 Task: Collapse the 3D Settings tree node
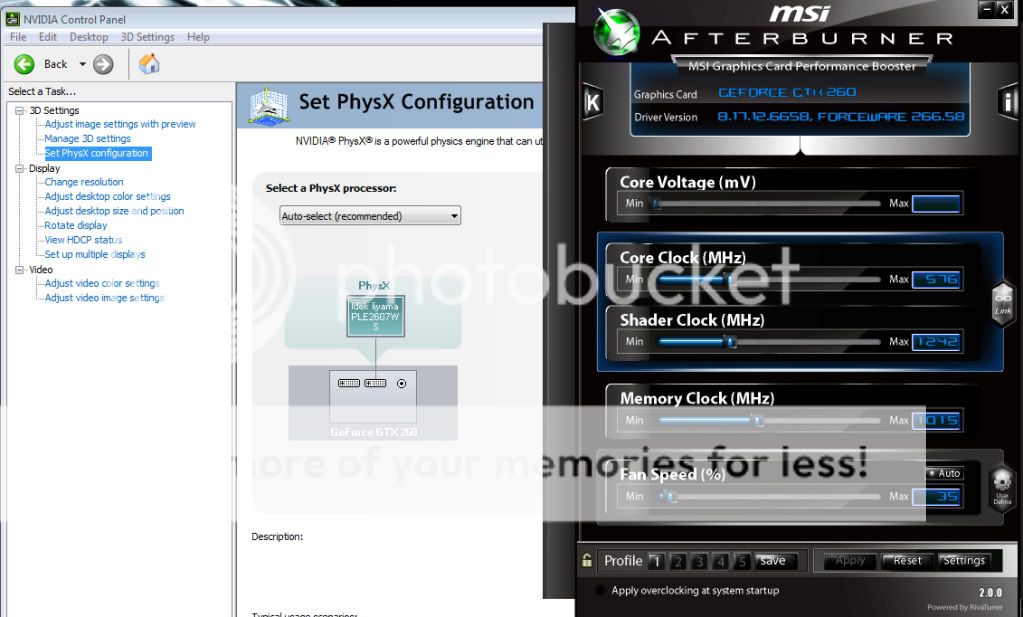coord(20,110)
